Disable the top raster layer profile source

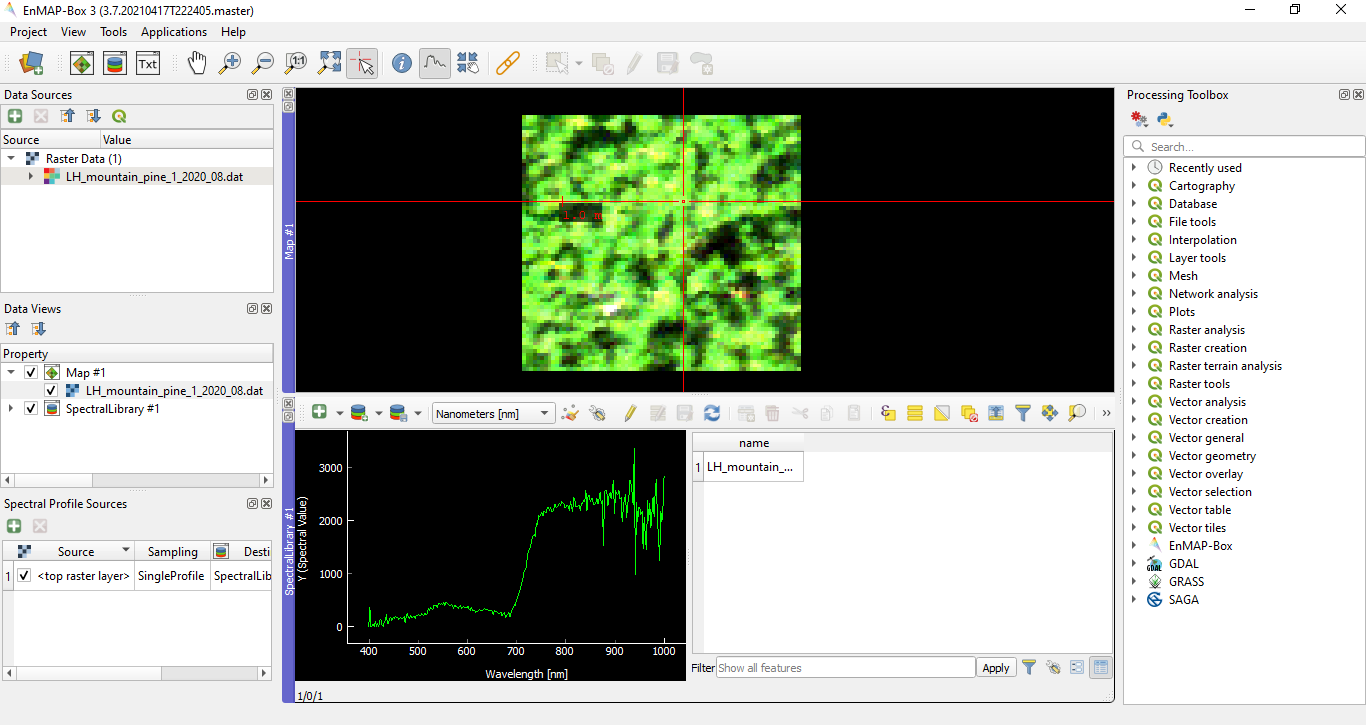pyautogui.click(x=24, y=576)
